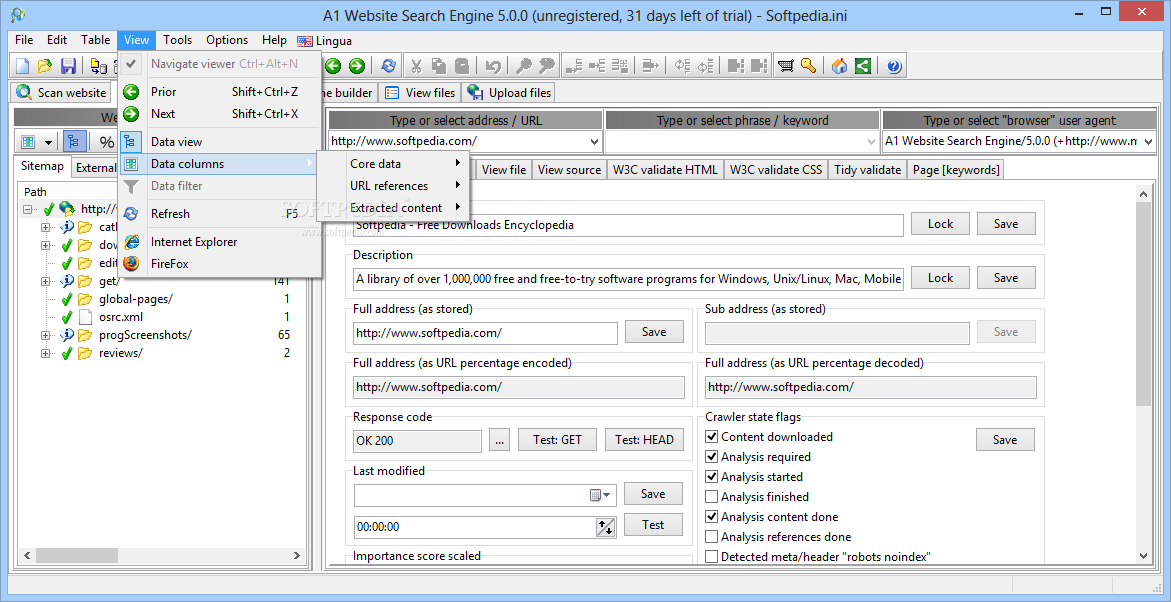Click Scan website button
Viewport: 1171px width, 602px height.
[x=62, y=93]
